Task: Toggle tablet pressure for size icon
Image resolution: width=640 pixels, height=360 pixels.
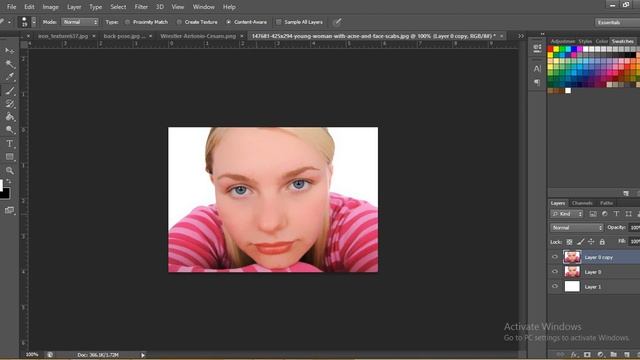Action: (337, 22)
